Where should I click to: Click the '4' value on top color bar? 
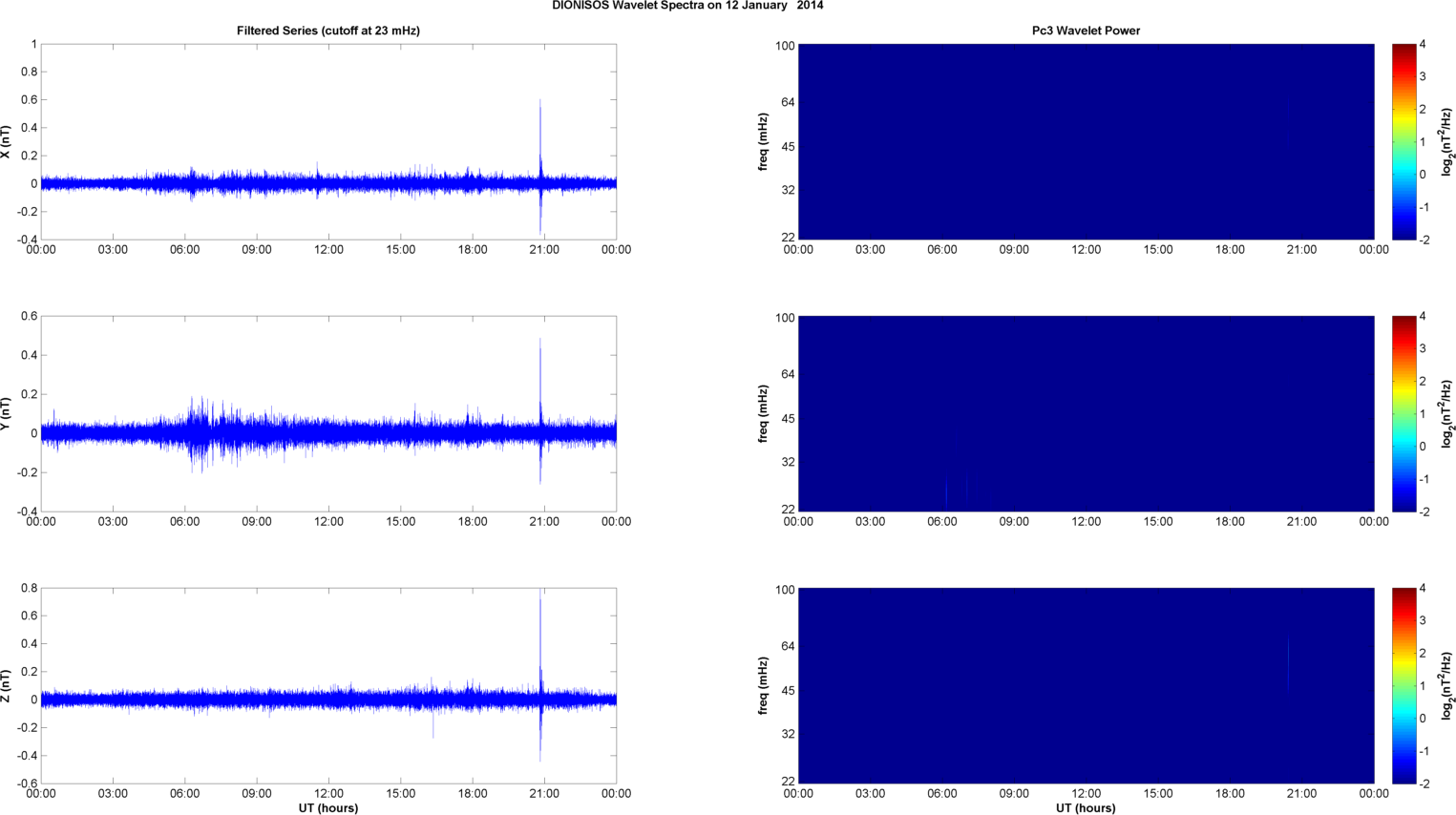point(1423,45)
